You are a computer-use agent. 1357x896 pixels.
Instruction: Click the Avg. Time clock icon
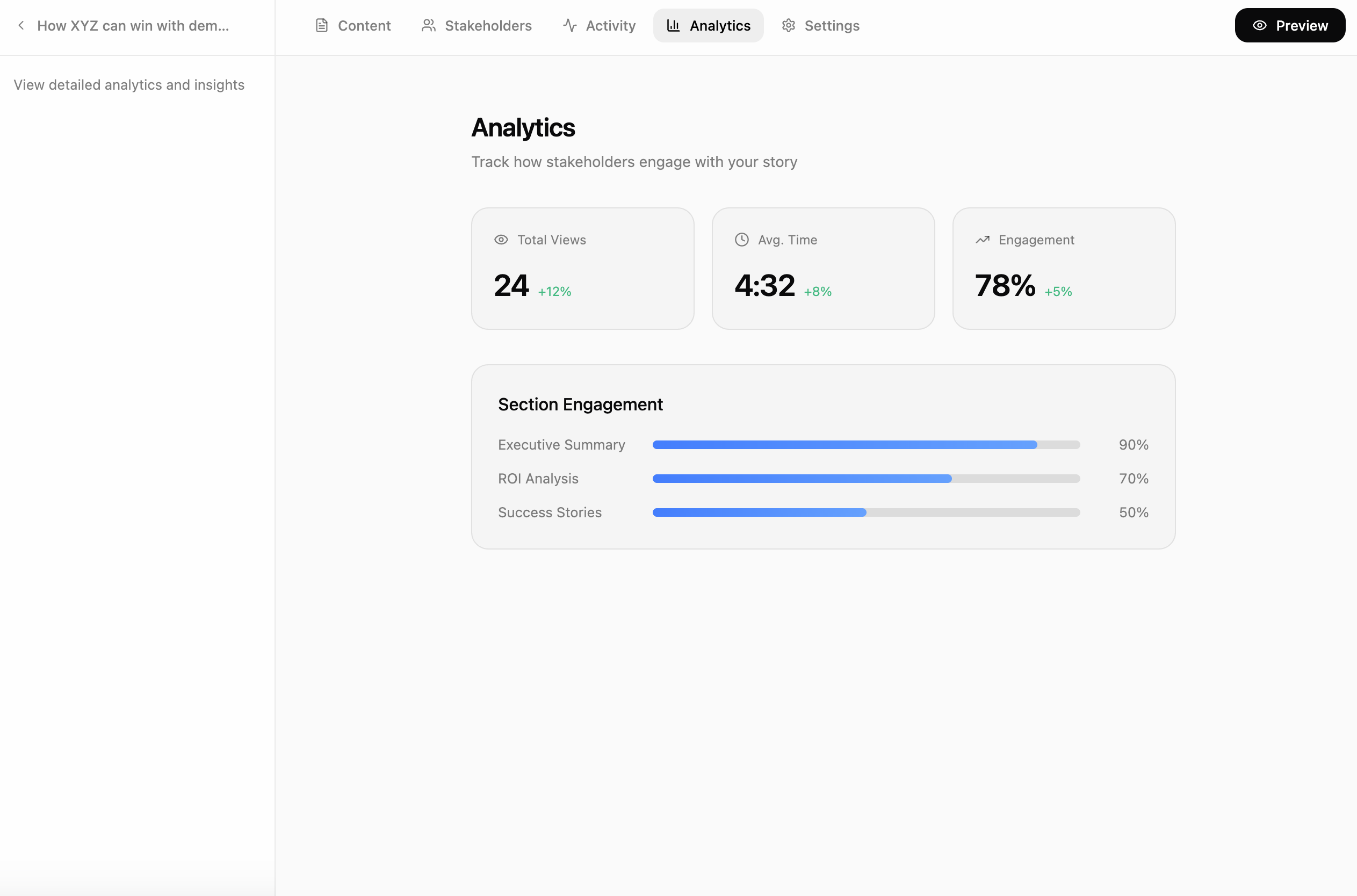tap(742, 240)
